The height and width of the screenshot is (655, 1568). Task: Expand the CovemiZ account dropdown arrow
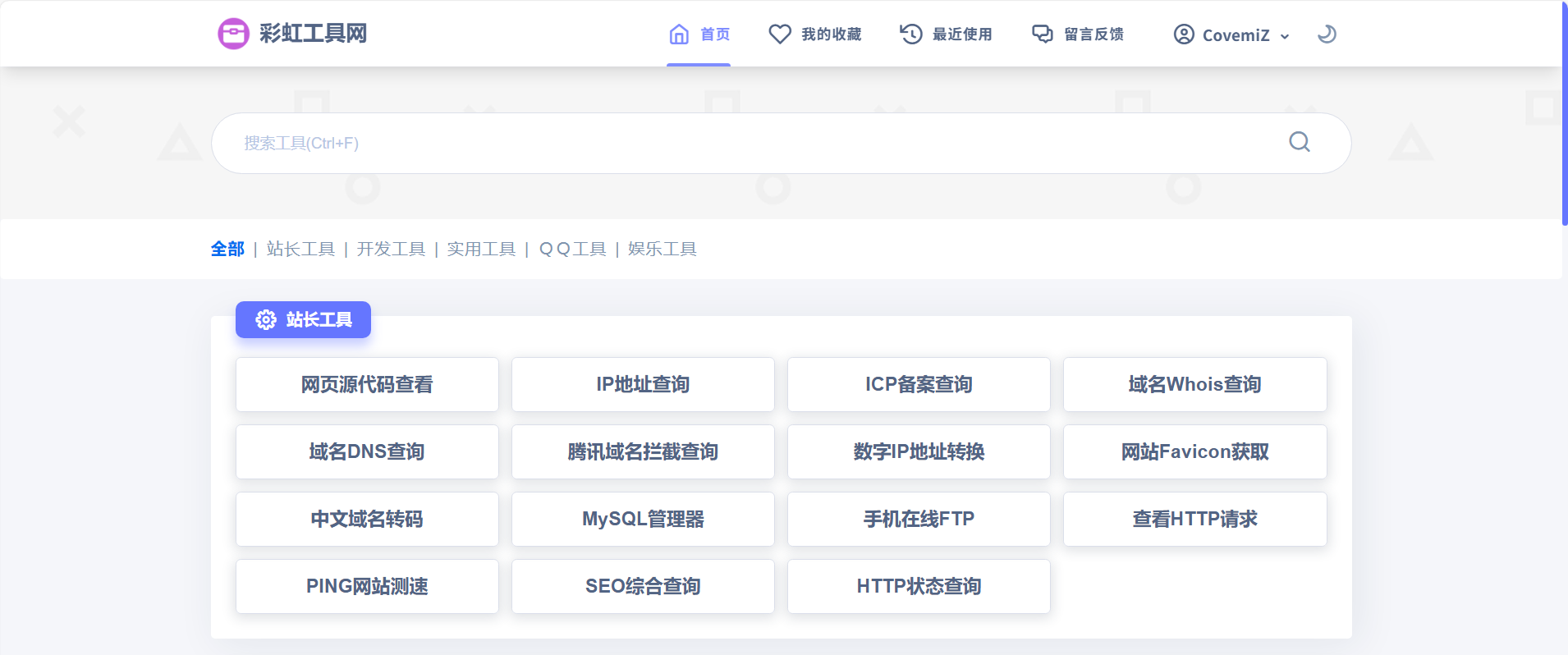(x=1285, y=36)
